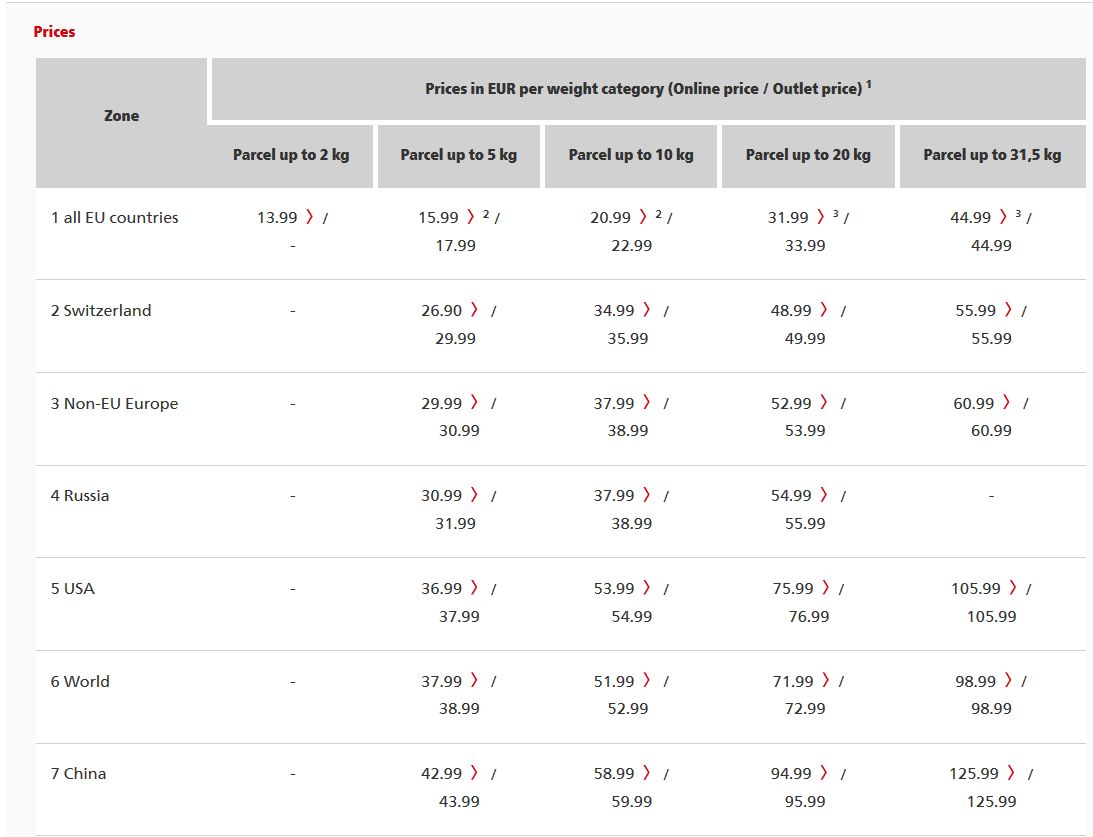The width and height of the screenshot is (1093, 837).
Task: Select the 6 World row label
Action: (80, 681)
